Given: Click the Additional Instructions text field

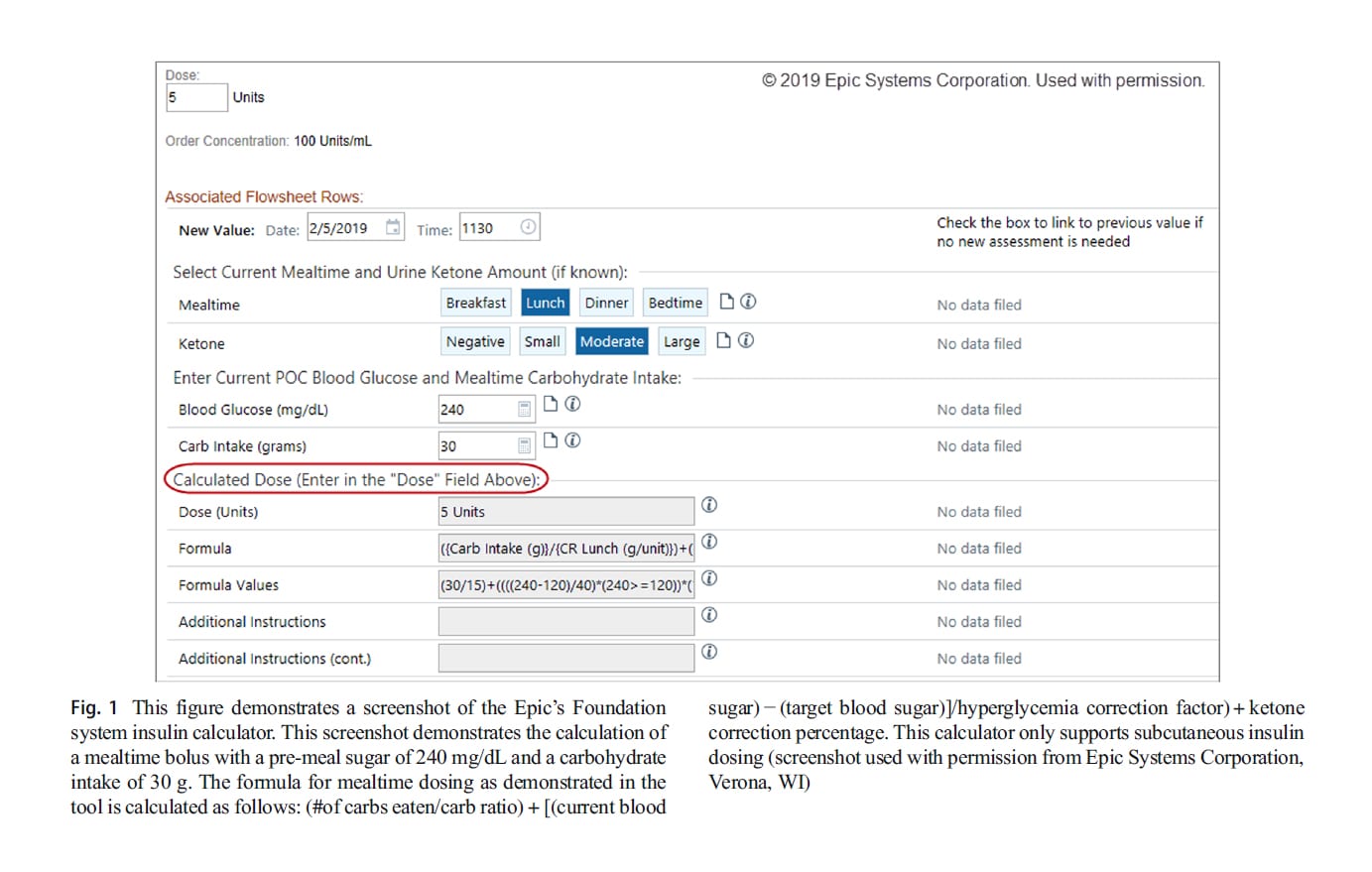Looking at the screenshot, I should coord(565,622).
